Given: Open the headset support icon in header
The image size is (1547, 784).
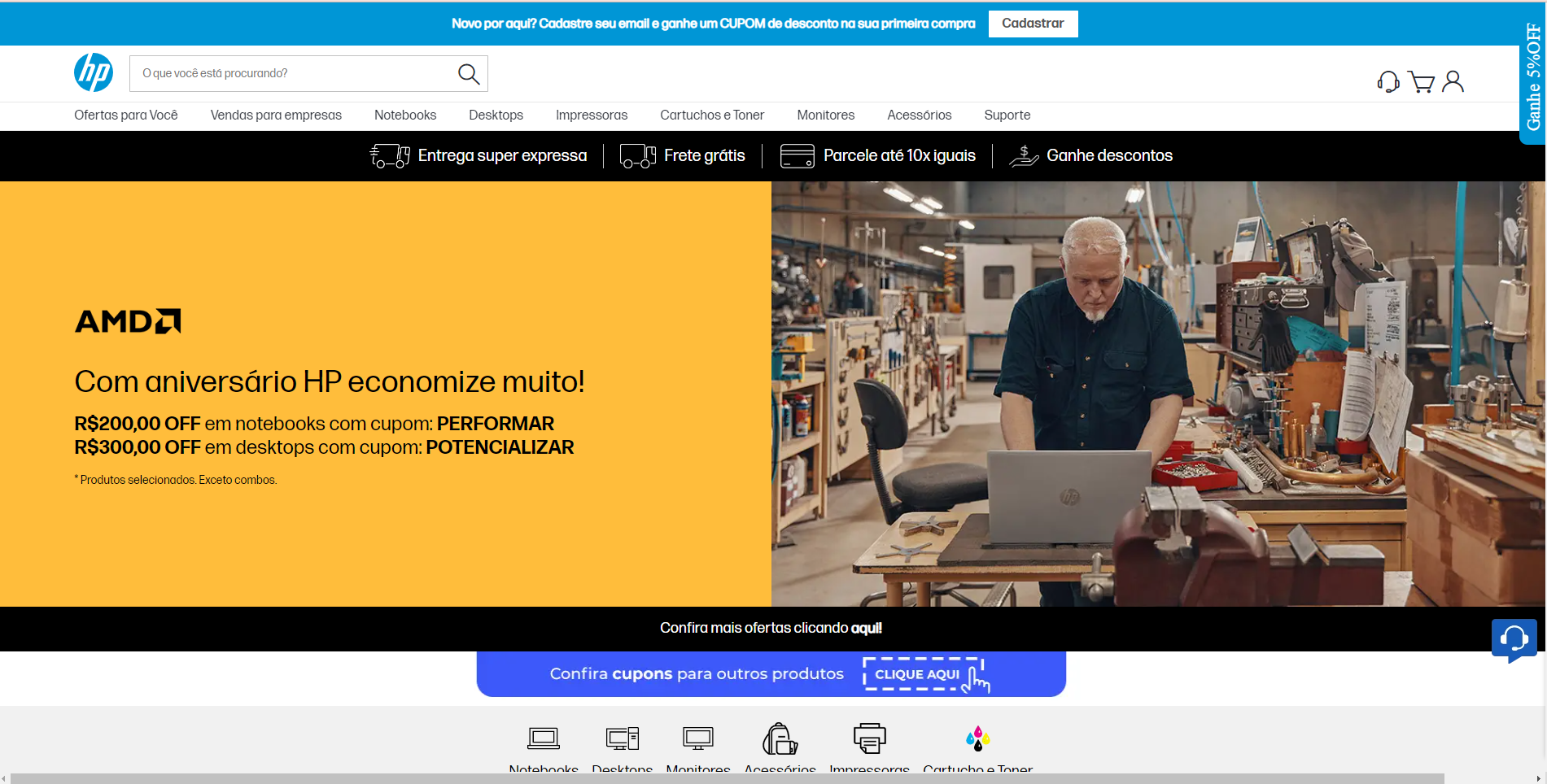Looking at the screenshot, I should 1388,82.
